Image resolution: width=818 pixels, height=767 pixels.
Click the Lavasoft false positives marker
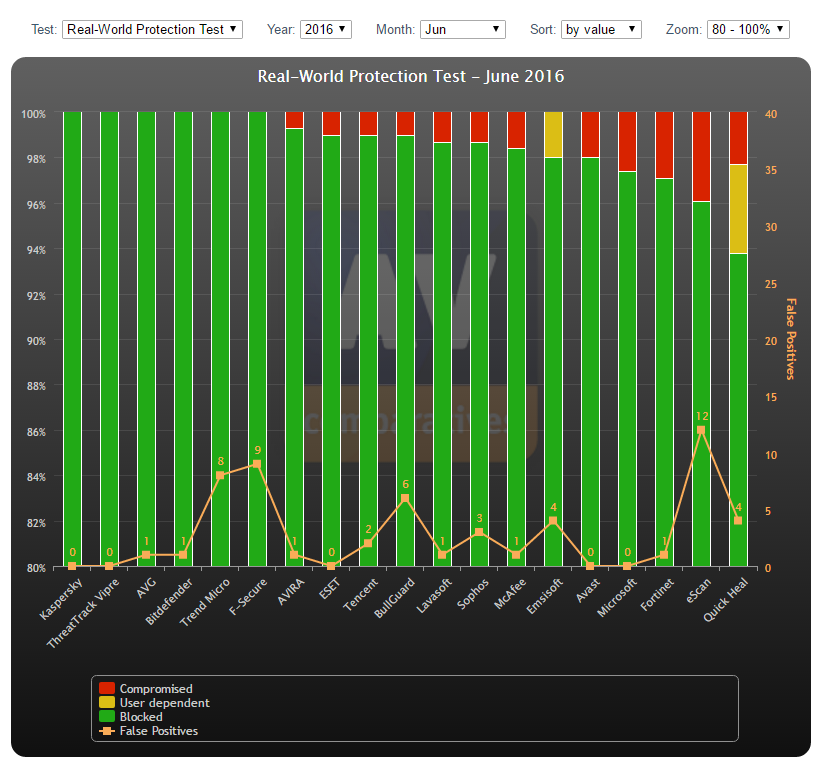[442, 555]
